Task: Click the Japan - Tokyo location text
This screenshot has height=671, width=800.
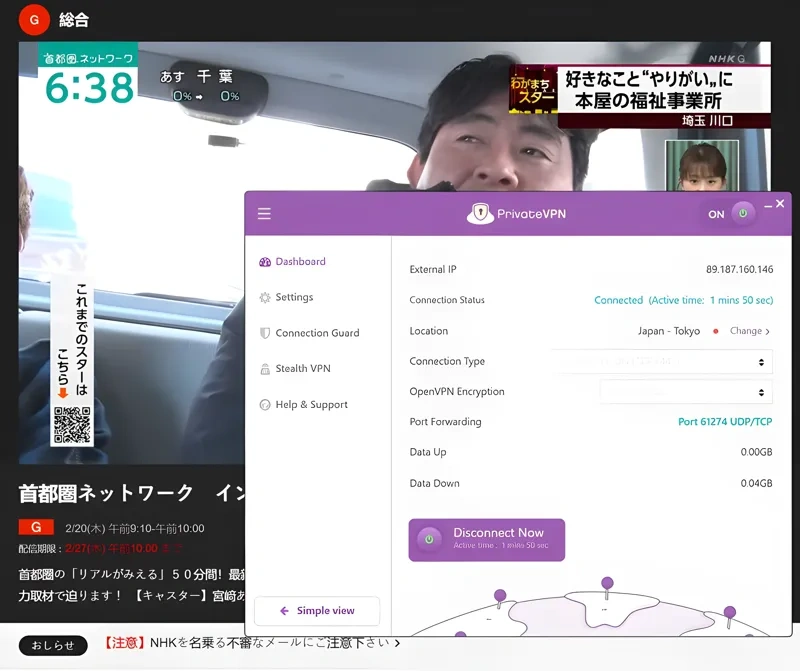Action: (x=668, y=331)
